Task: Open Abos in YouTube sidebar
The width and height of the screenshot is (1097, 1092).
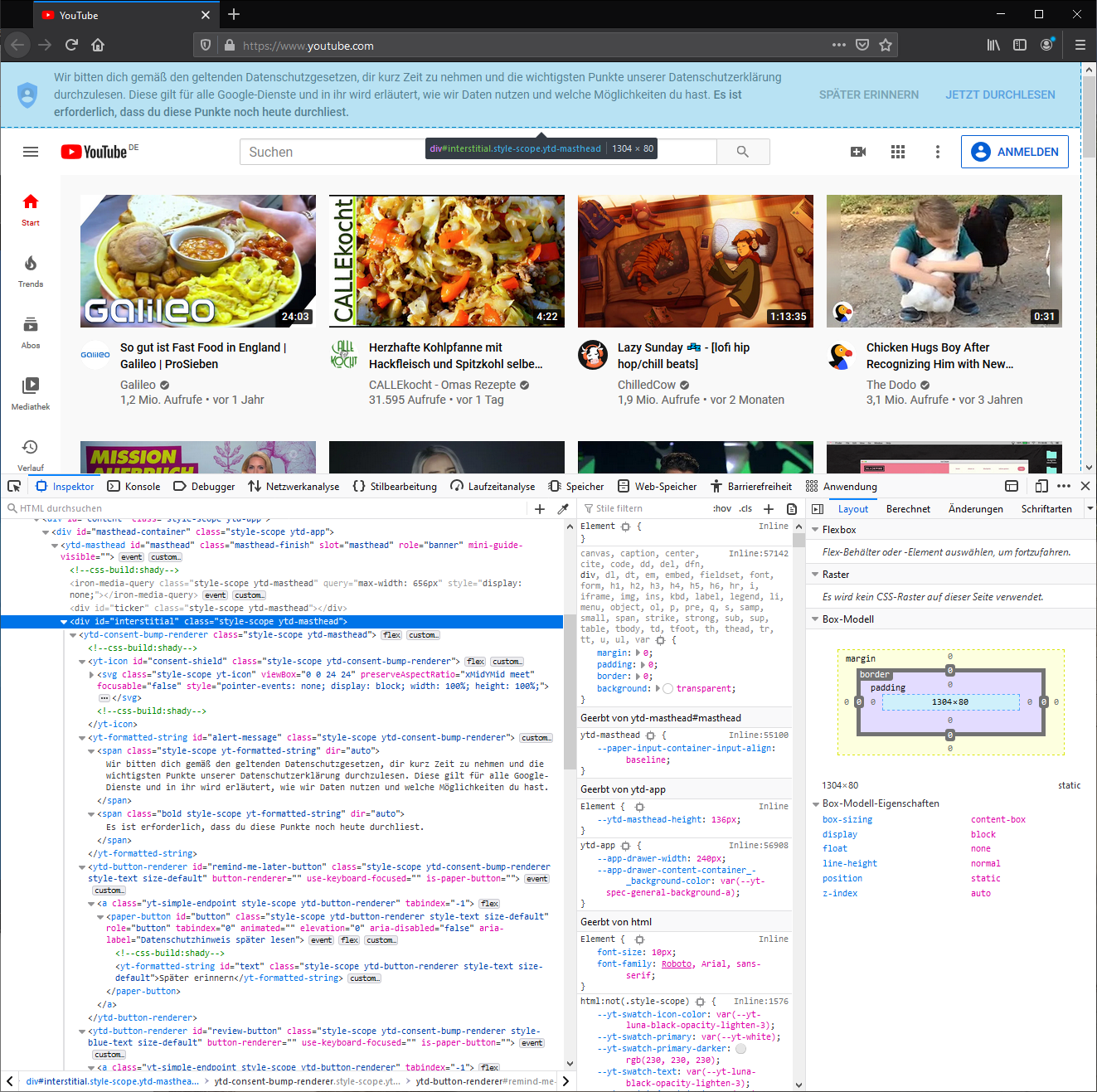Action: coord(31,332)
